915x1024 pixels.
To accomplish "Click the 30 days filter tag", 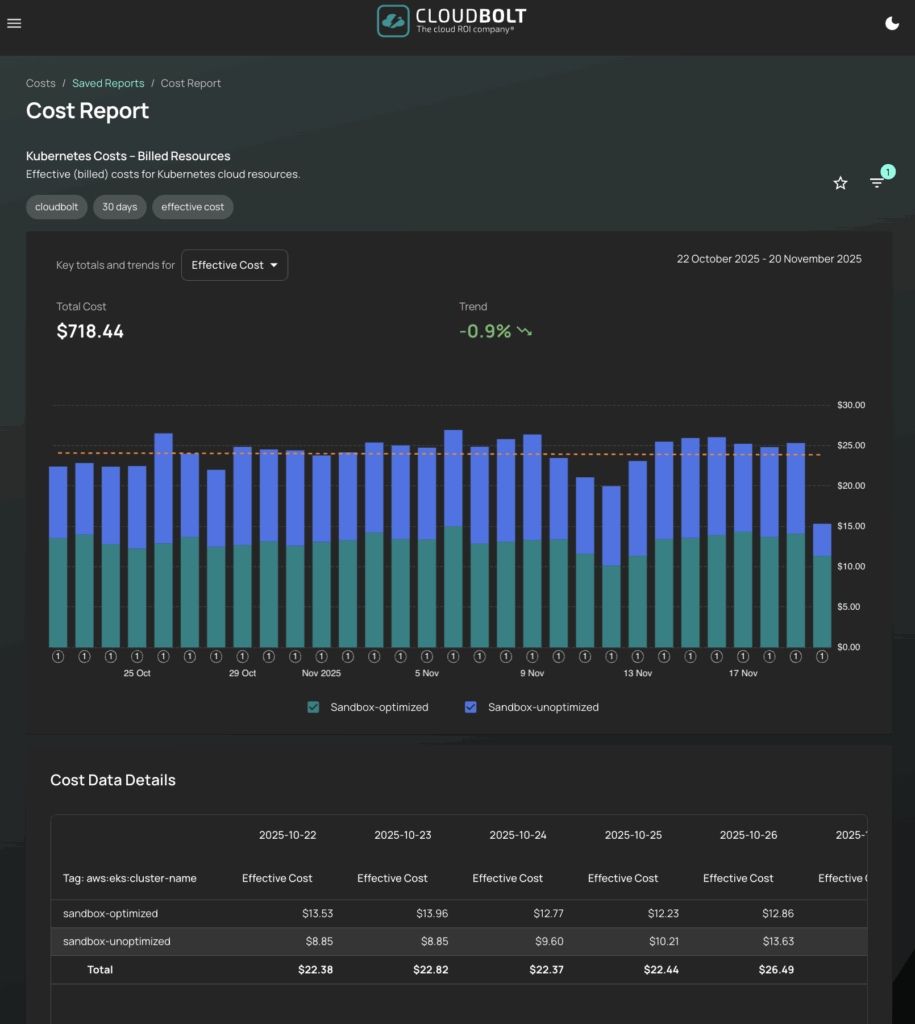I will coord(119,207).
